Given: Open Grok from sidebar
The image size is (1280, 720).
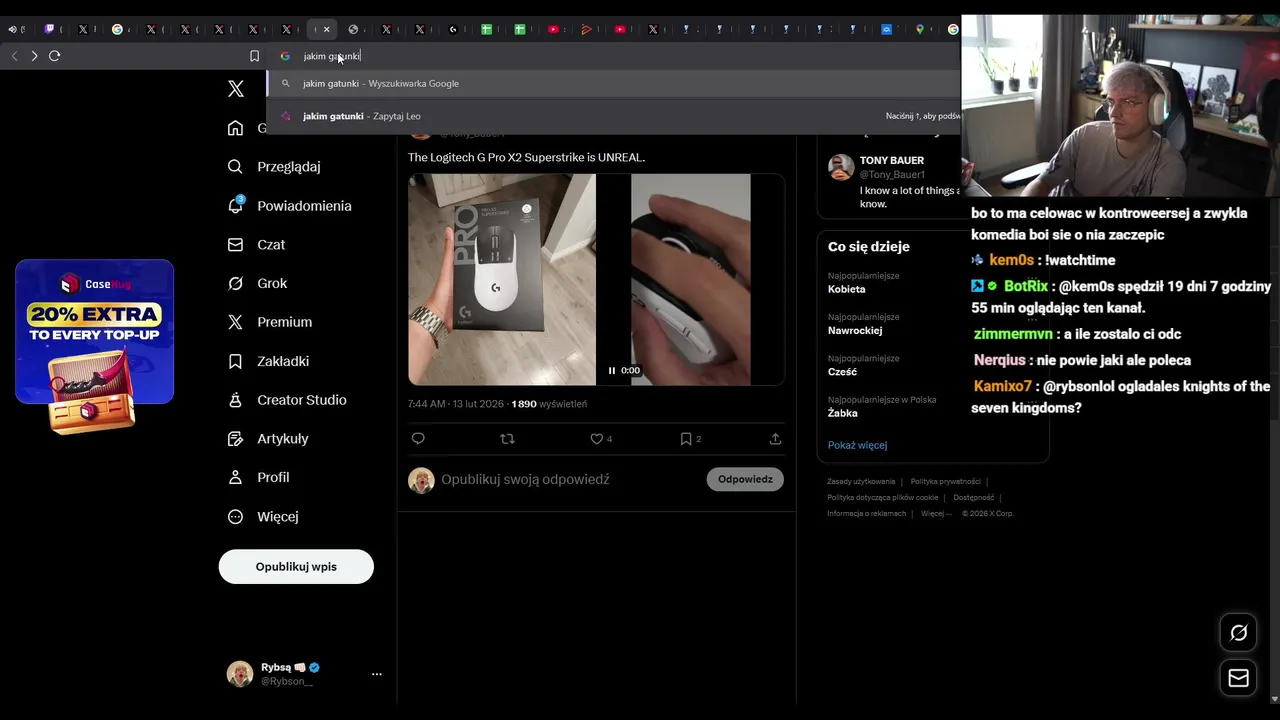Looking at the screenshot, I should (x=258, y=284).
